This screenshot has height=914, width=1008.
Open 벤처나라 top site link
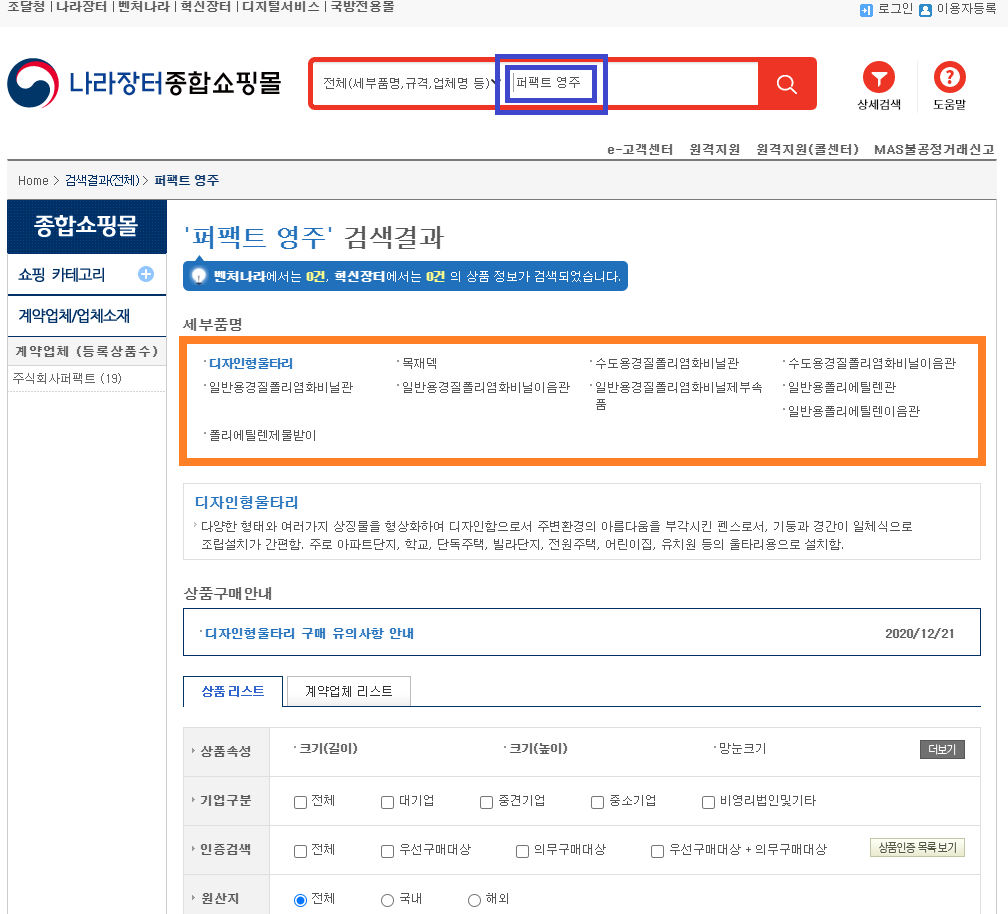point(143,7)
